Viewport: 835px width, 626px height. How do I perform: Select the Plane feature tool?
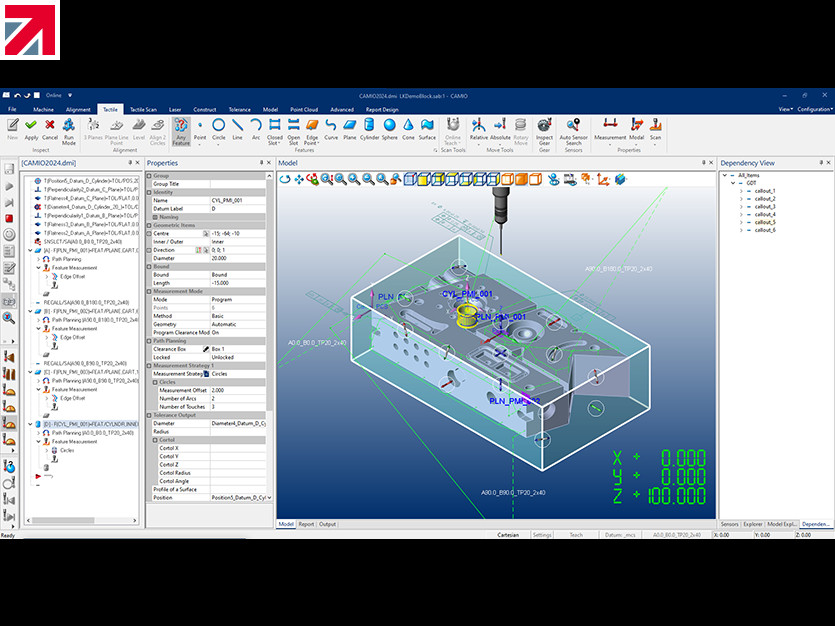[350, 129]
